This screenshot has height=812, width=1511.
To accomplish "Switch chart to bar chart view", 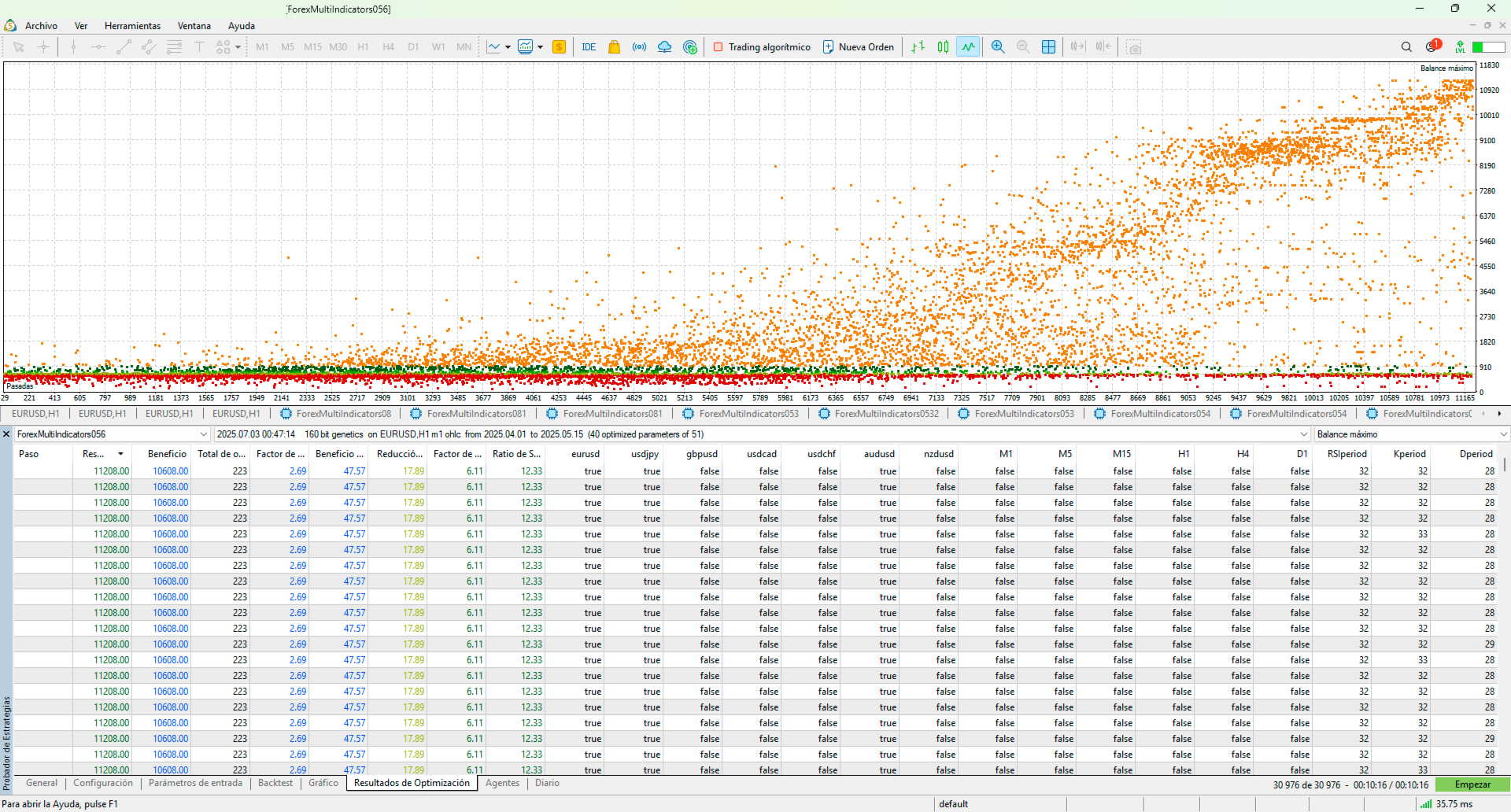I will click(x=918, y=47).
